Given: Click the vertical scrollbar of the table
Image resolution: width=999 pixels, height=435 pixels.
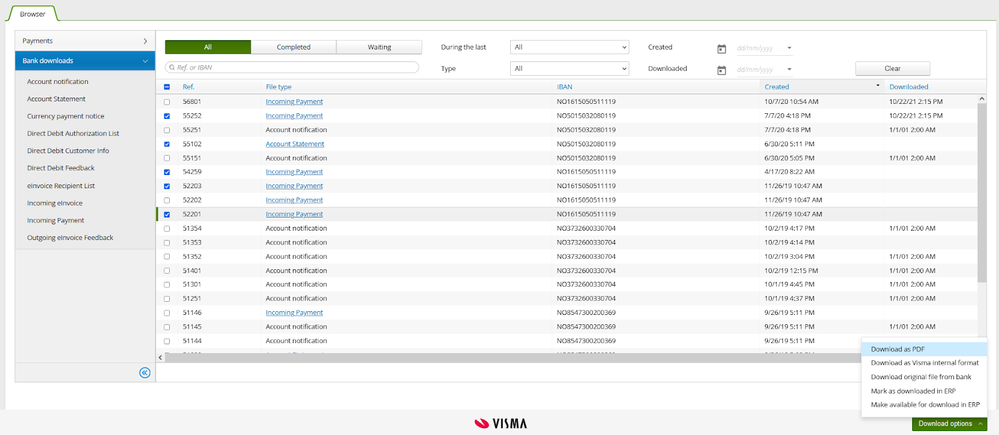Looking at the screenshot, I should (982, 194).
